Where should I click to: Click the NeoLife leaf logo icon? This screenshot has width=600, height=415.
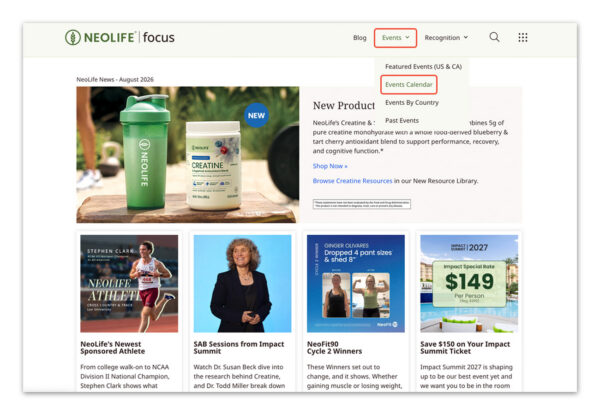coord(73,37)
